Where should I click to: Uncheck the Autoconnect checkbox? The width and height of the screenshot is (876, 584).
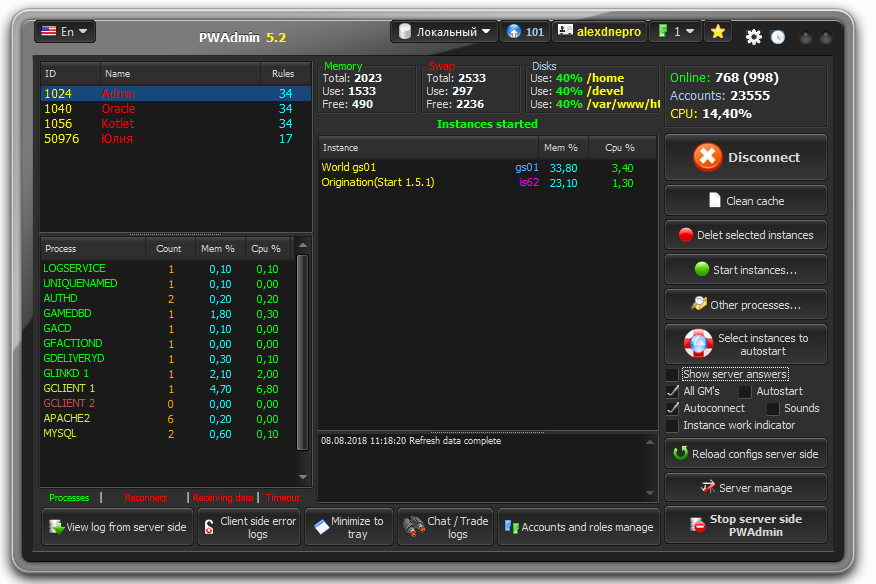click(672, 408)
